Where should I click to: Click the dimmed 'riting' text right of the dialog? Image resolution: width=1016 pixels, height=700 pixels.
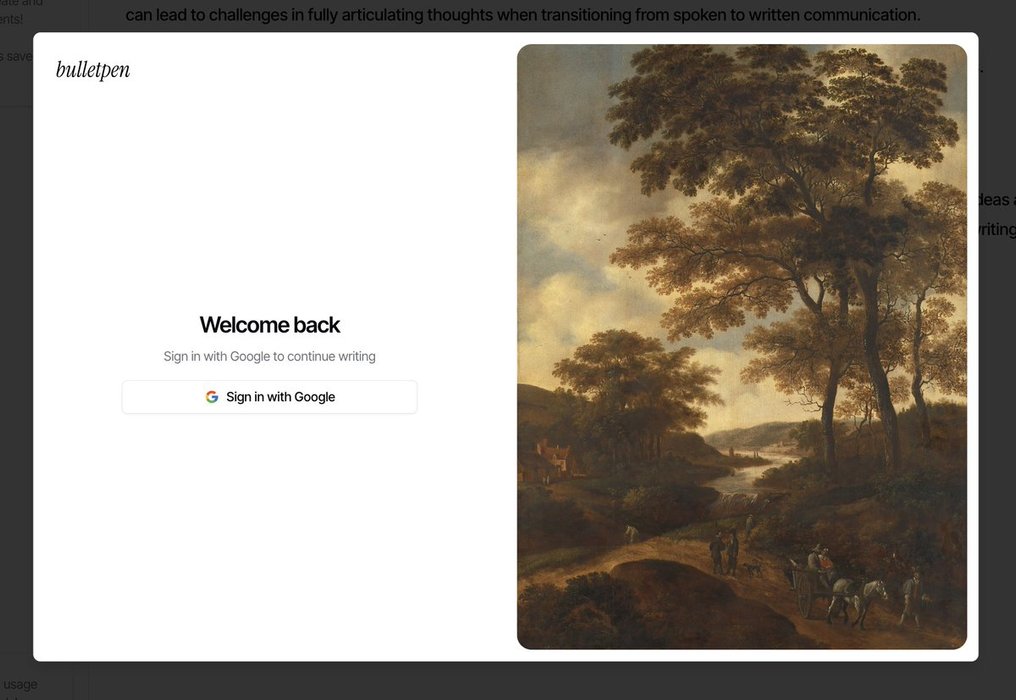(997, 229)
